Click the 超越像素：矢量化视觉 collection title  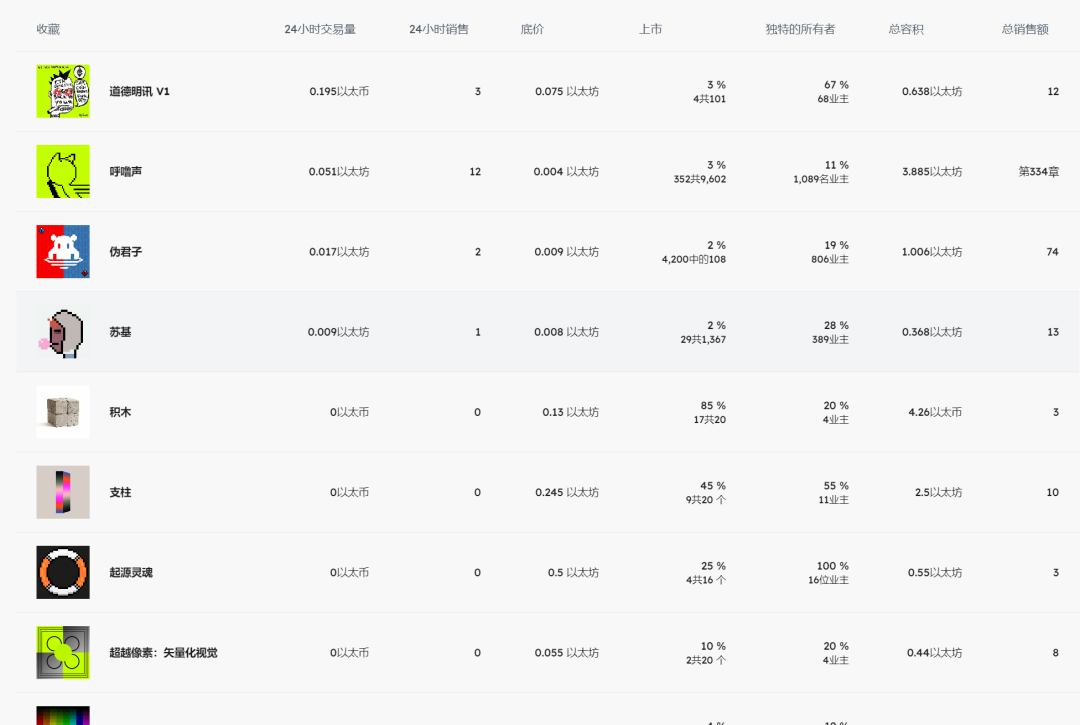163,652
